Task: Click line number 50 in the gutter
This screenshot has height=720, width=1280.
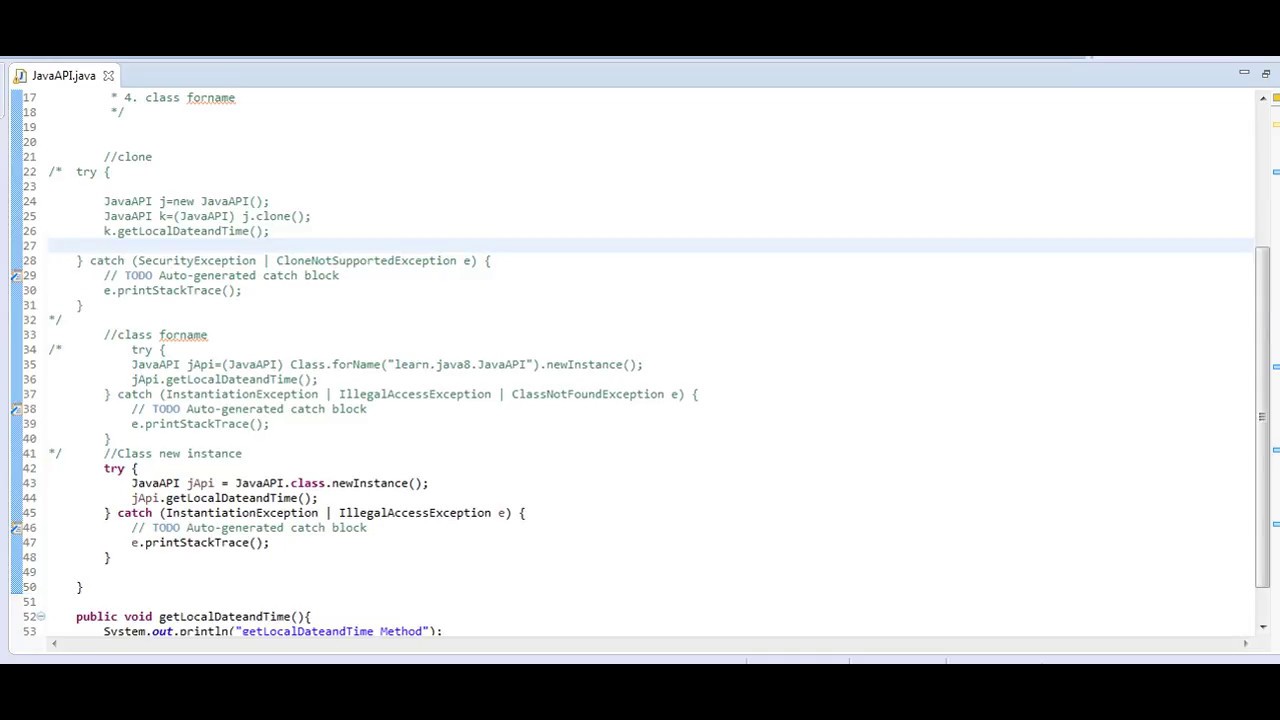Action: (x=29, y=587)
